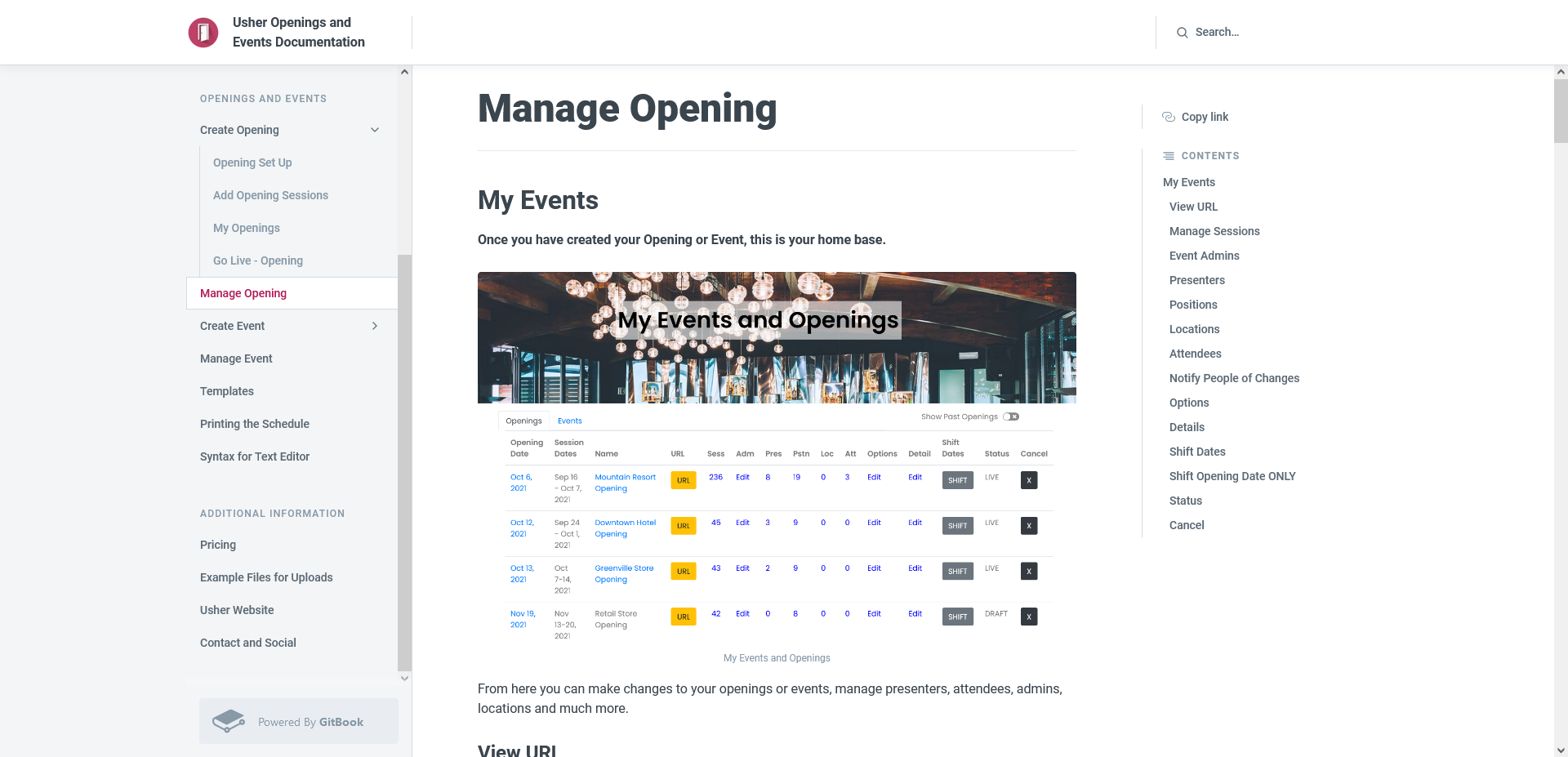Screen dimensions: 1568x757
Task: Click Usher Openings and Events Documentation title
Action: click(x=299, y=33)
